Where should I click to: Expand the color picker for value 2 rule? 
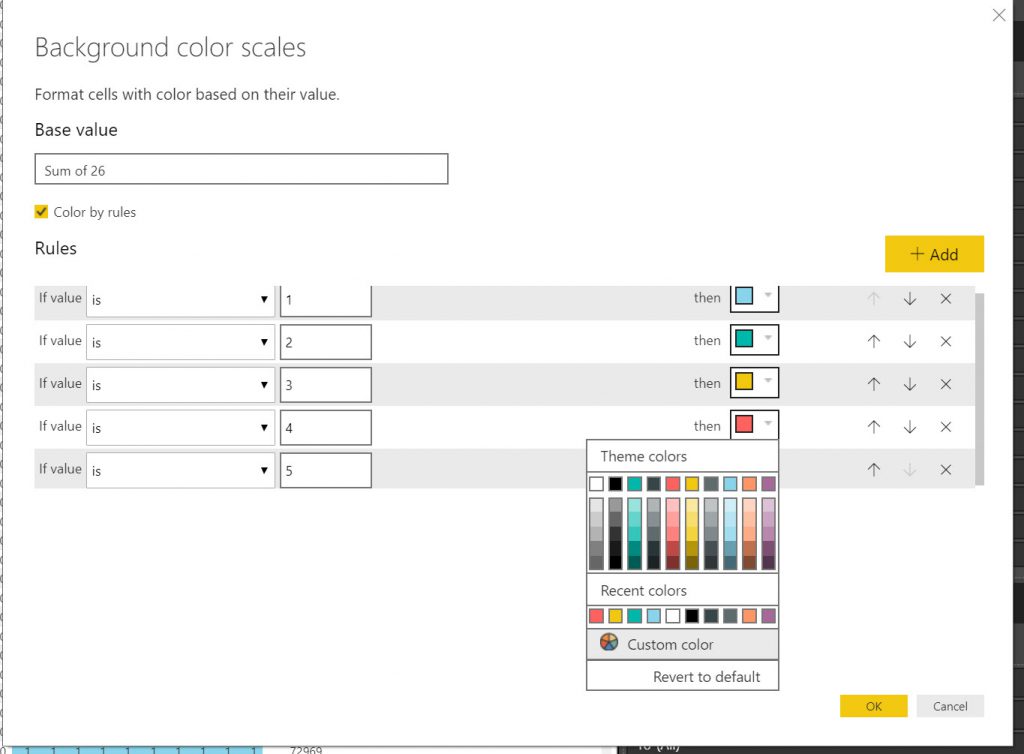point(767,340)
